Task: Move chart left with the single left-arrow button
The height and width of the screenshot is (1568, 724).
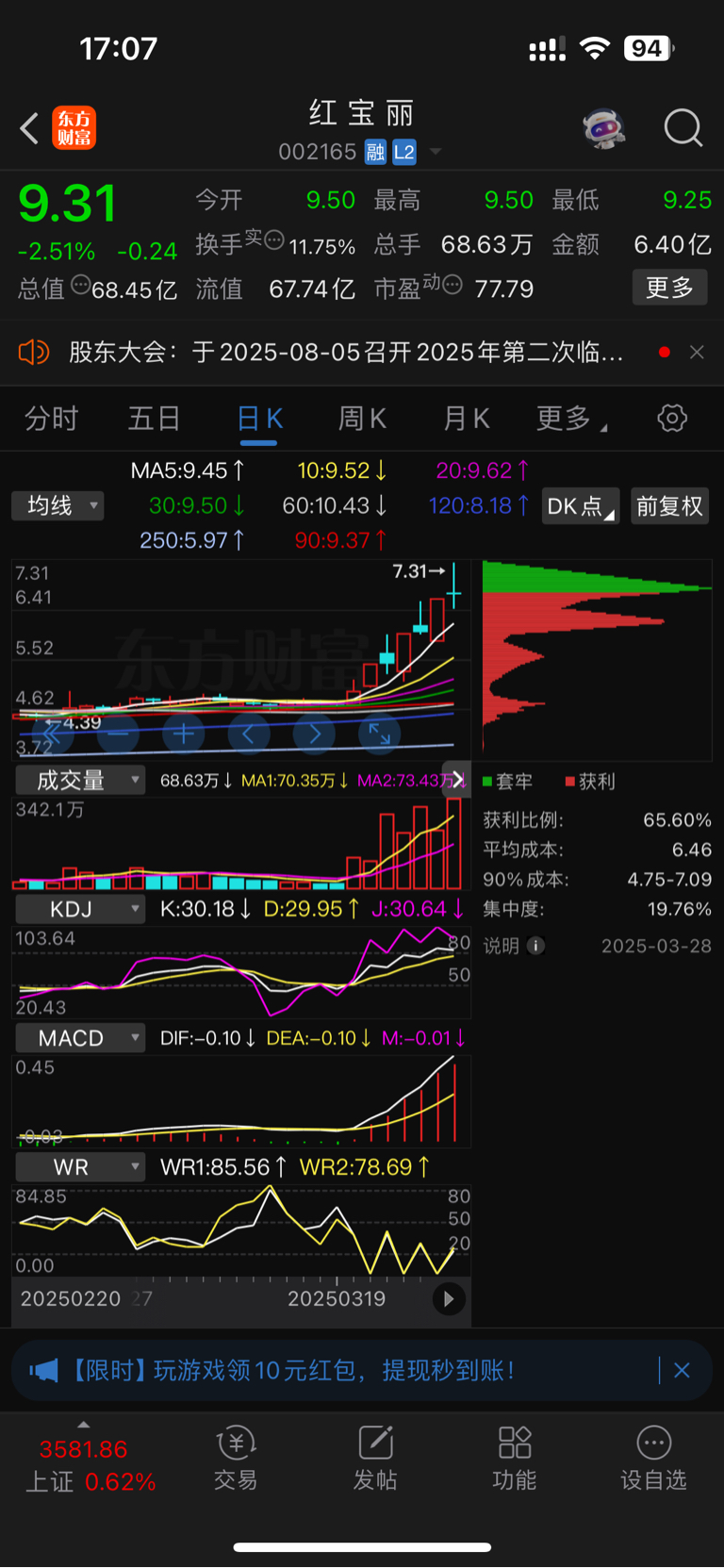Action: 249,734
